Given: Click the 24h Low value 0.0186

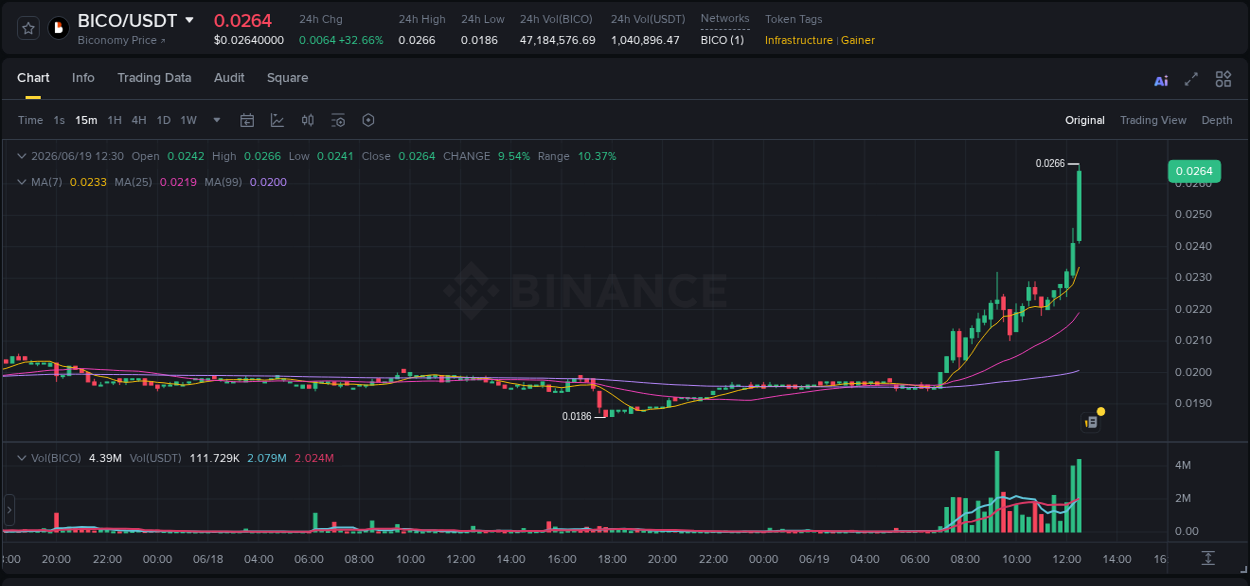Looking at the screenshot, I should click(478, 40).
